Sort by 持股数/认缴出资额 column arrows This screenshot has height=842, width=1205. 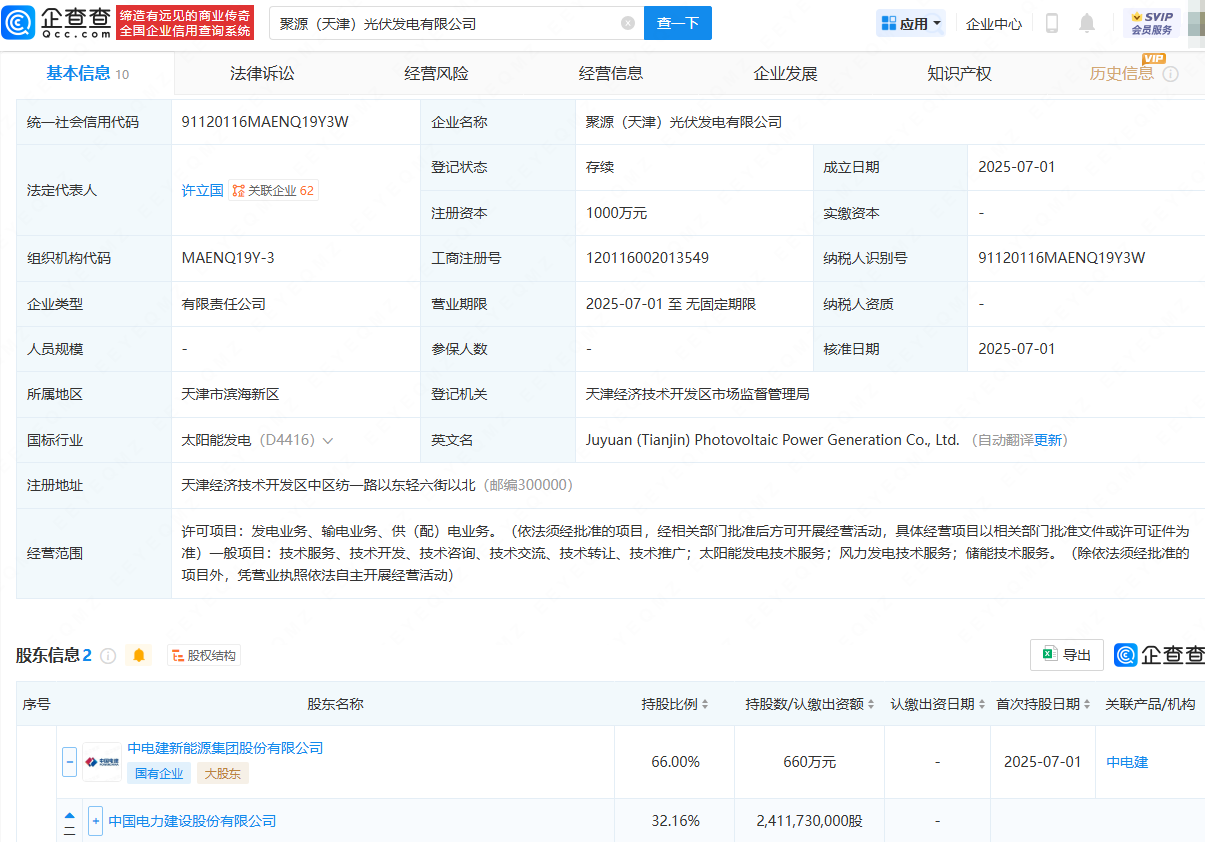pos(871,704)
